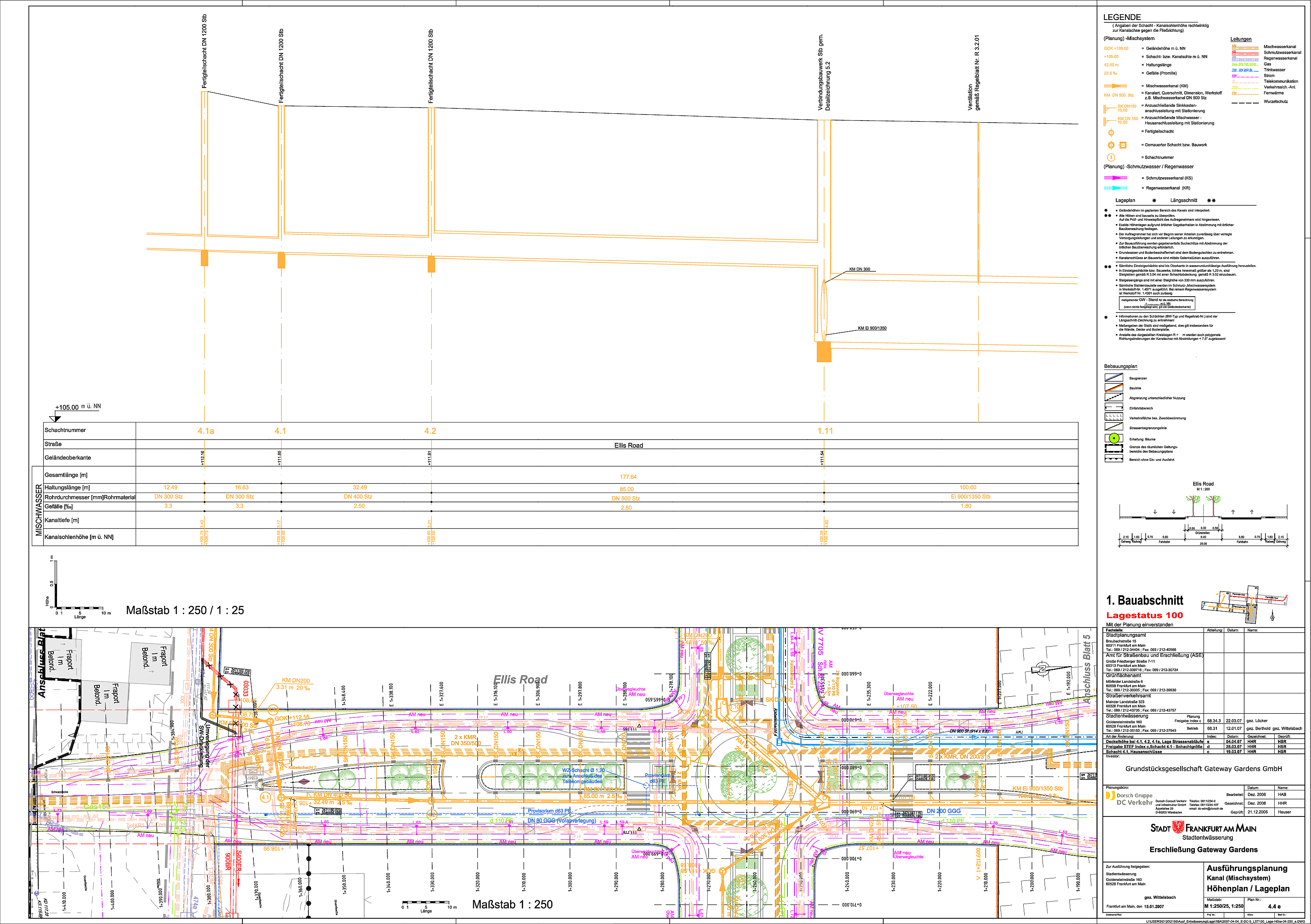The image size is (1311, 924).
Task: Click the orange Mischwasserkanal arrow in the legend
Action: pyautogui.click(x=1115, y=86)
